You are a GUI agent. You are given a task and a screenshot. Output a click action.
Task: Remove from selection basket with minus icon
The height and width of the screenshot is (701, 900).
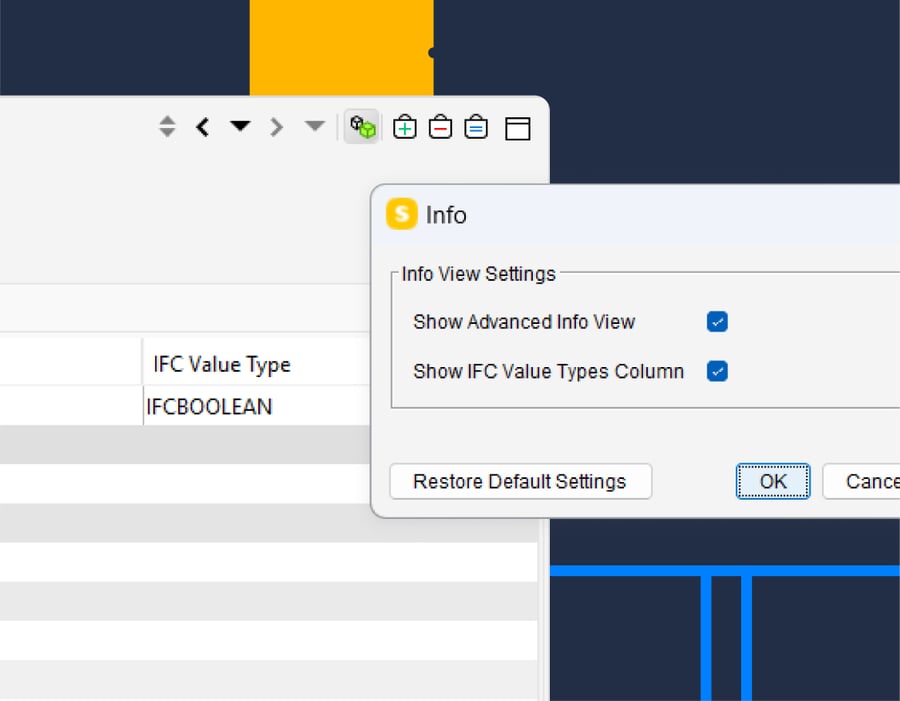pos(440,127)
